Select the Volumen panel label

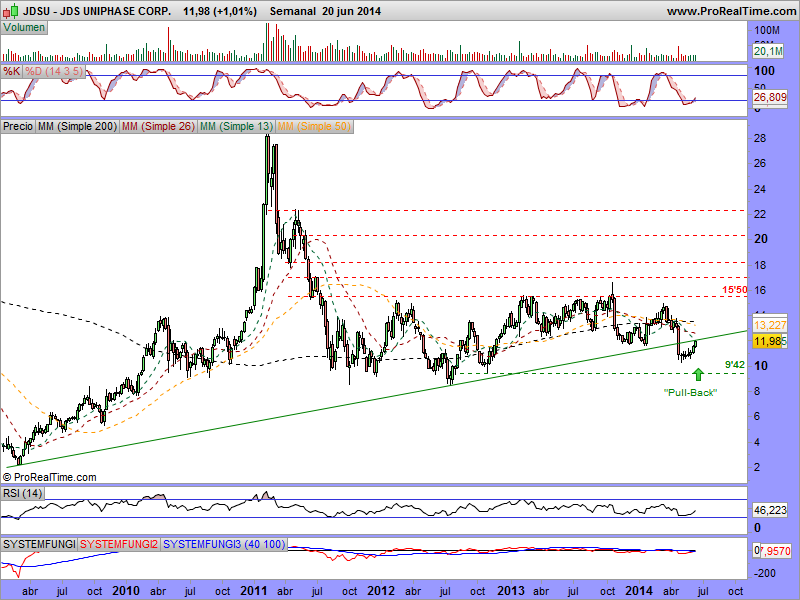24,28
